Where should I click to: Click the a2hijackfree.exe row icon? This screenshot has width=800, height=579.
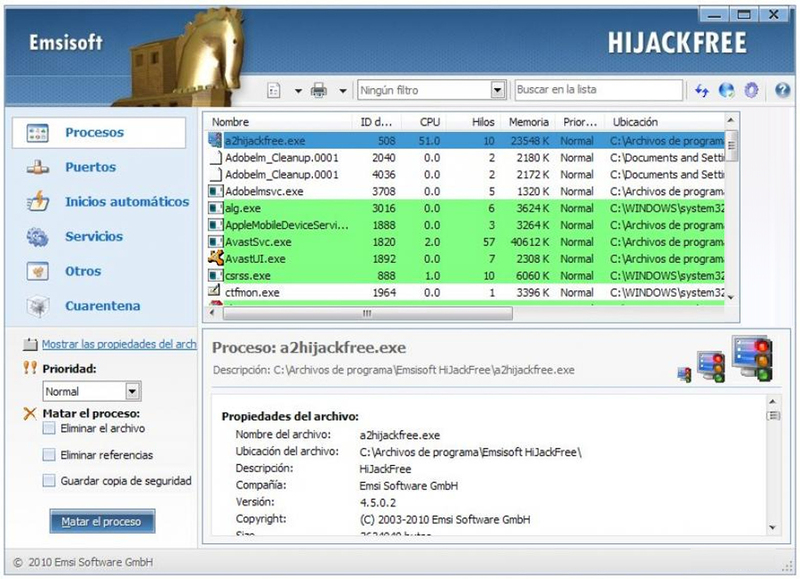pos(215,140)
